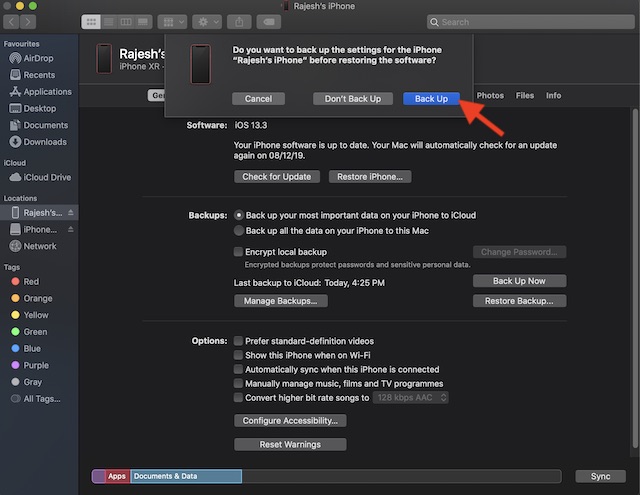
Task: Cancel the backup prompt dialog
Action: (258, 99)
